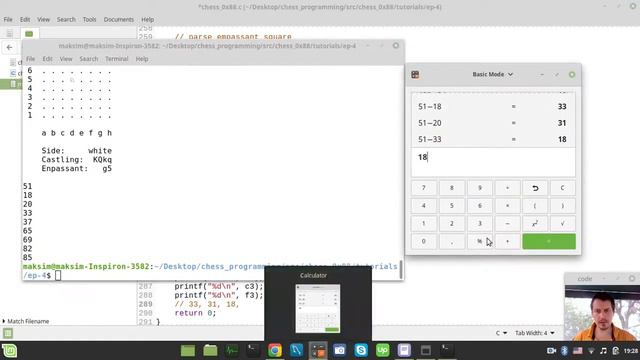Image resolution: width=640 pixels, height=360 pixels.
Task: Click digit 7 on the calculator keypad
Action: (x=424, y=188)
